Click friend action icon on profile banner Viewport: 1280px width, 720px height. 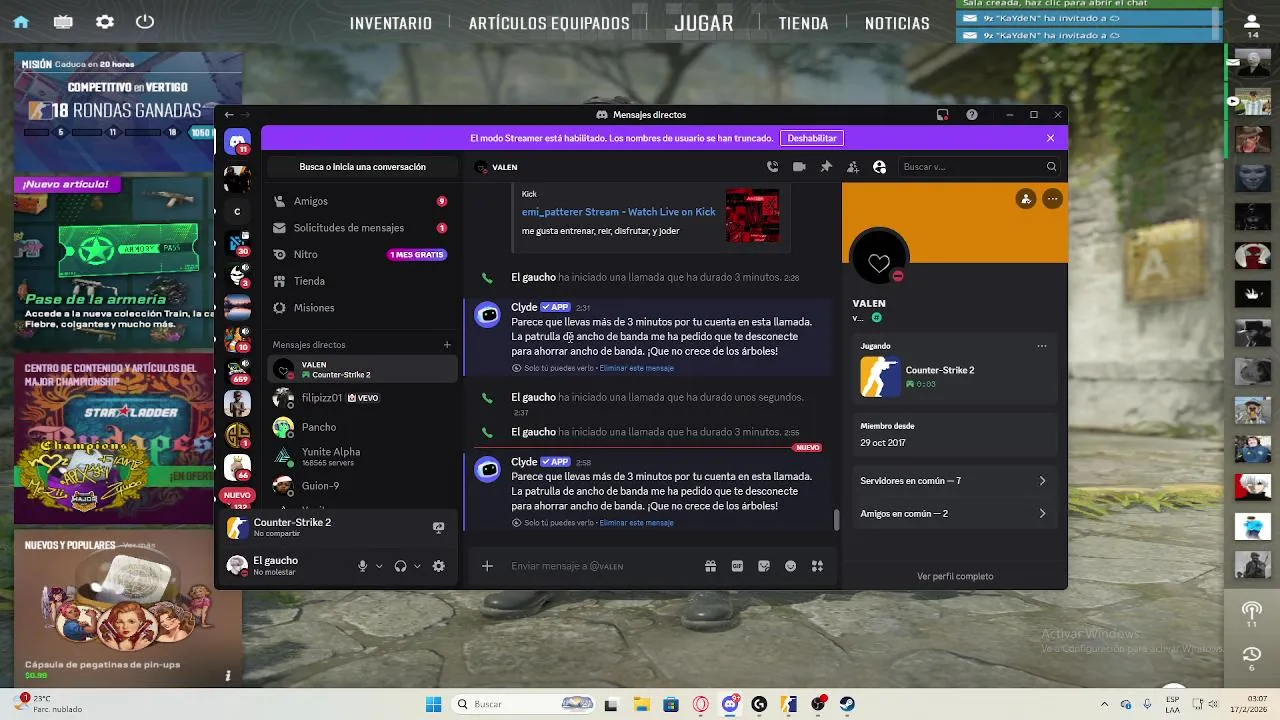(x=1026, y=199)
